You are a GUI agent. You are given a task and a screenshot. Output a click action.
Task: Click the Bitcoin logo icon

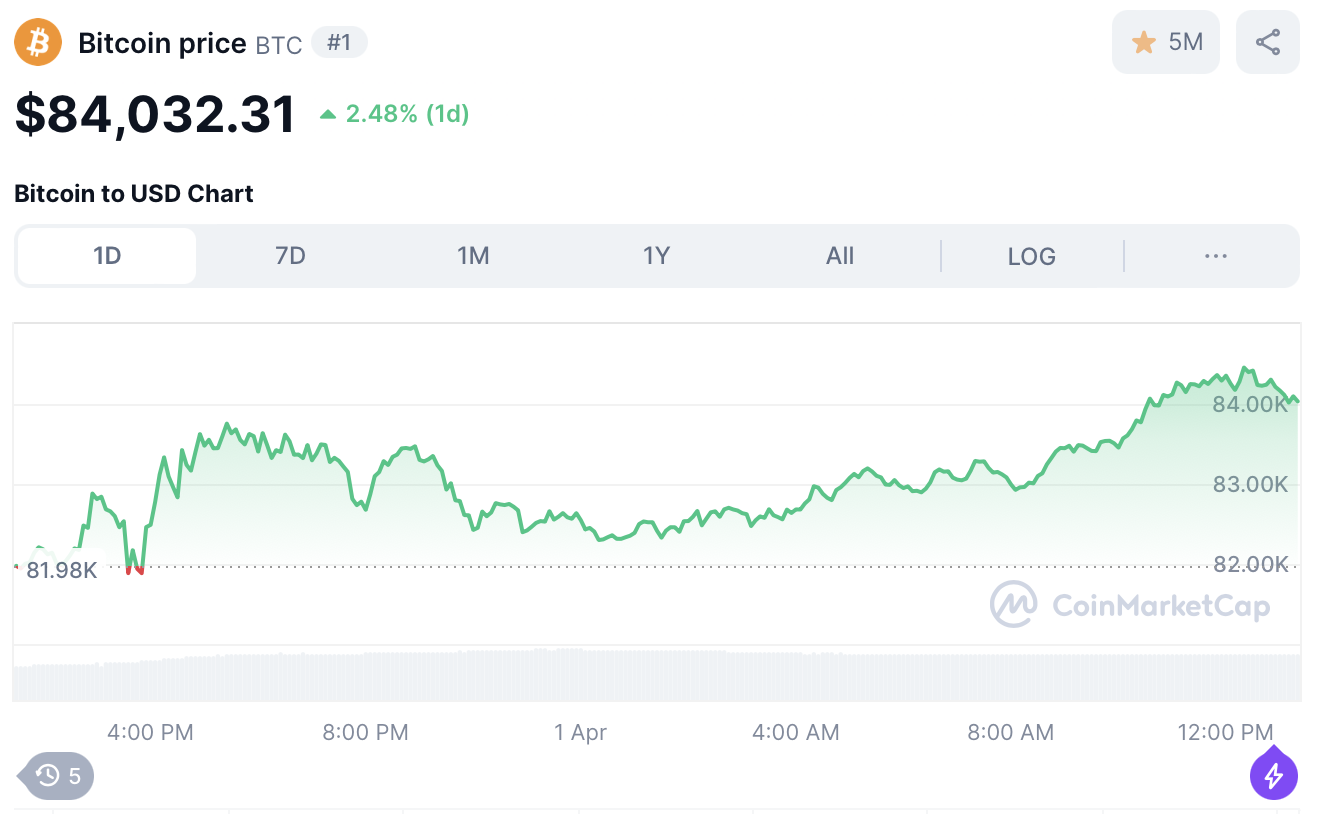(36, 42)
